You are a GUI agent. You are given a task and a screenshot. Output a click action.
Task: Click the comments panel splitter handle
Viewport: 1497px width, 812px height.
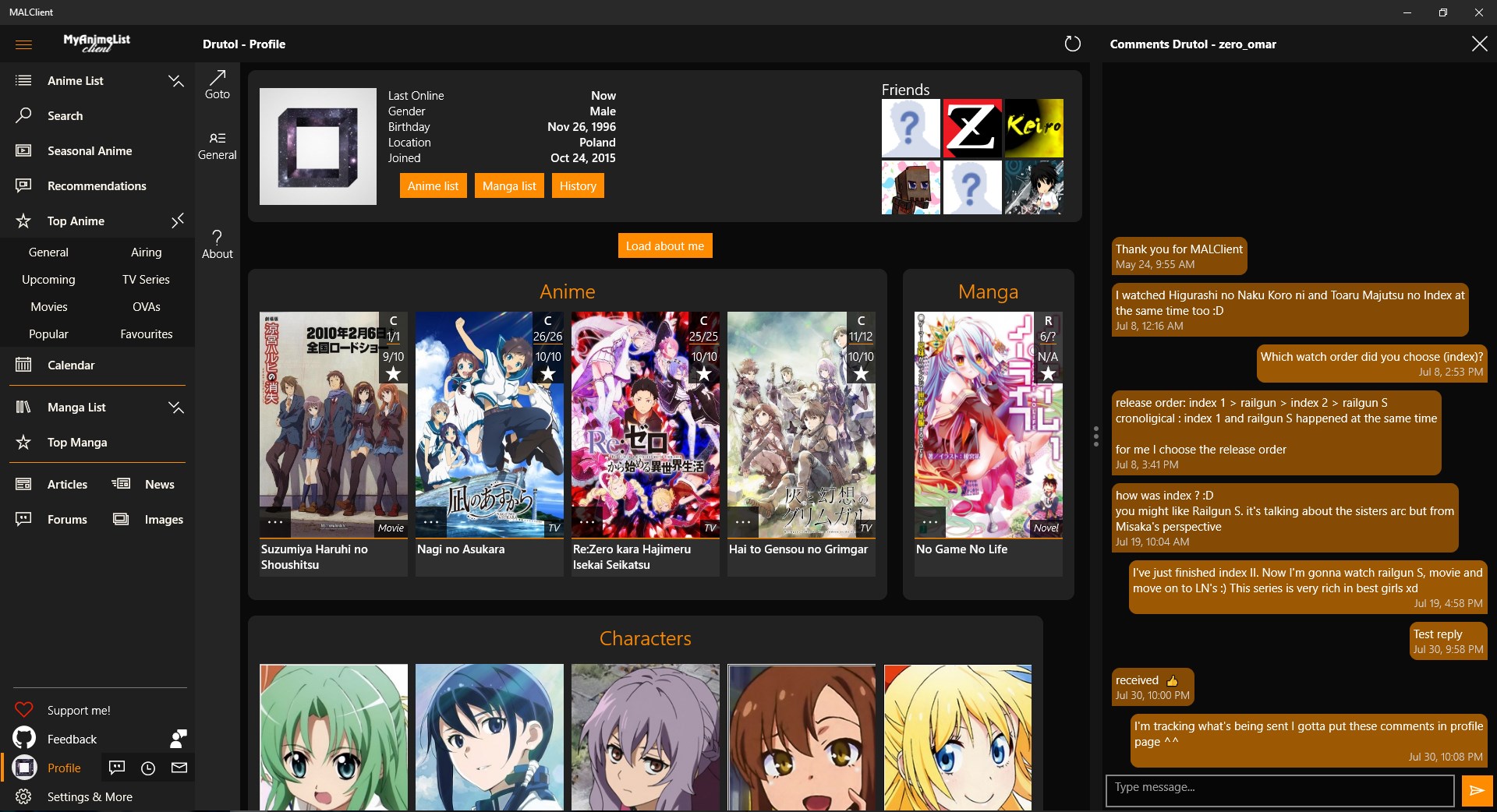tap(1096, 436)
